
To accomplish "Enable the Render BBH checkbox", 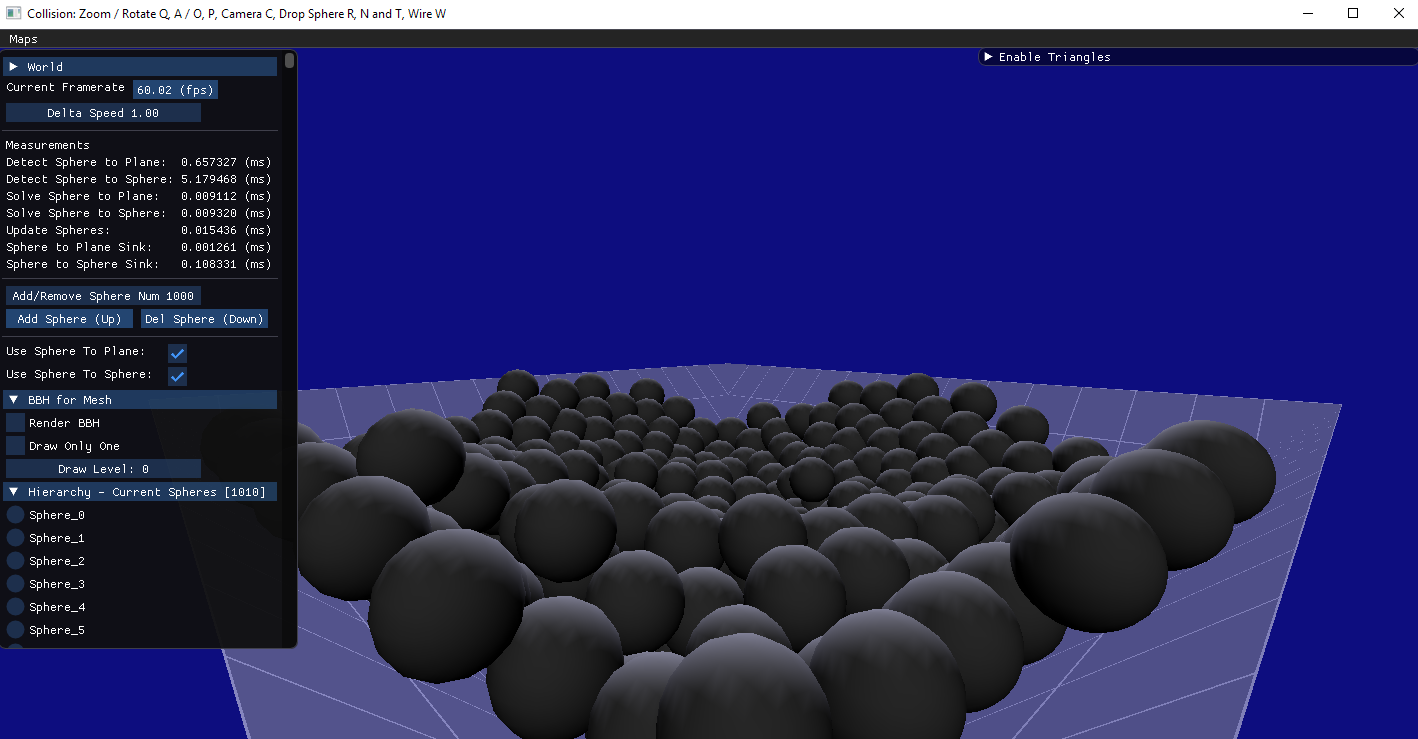I will [x=15, y=423].
